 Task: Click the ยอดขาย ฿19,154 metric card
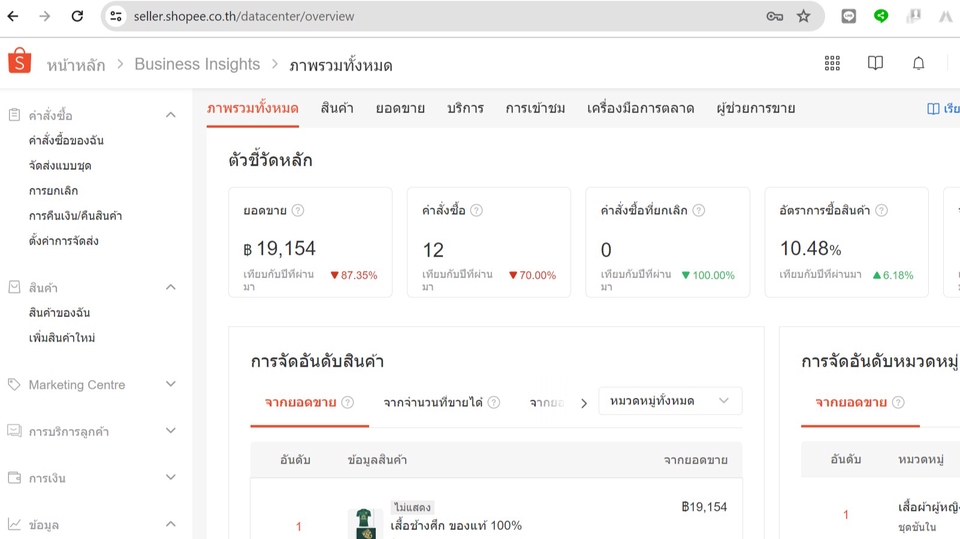pyautogui.click(x=310, y=243)
